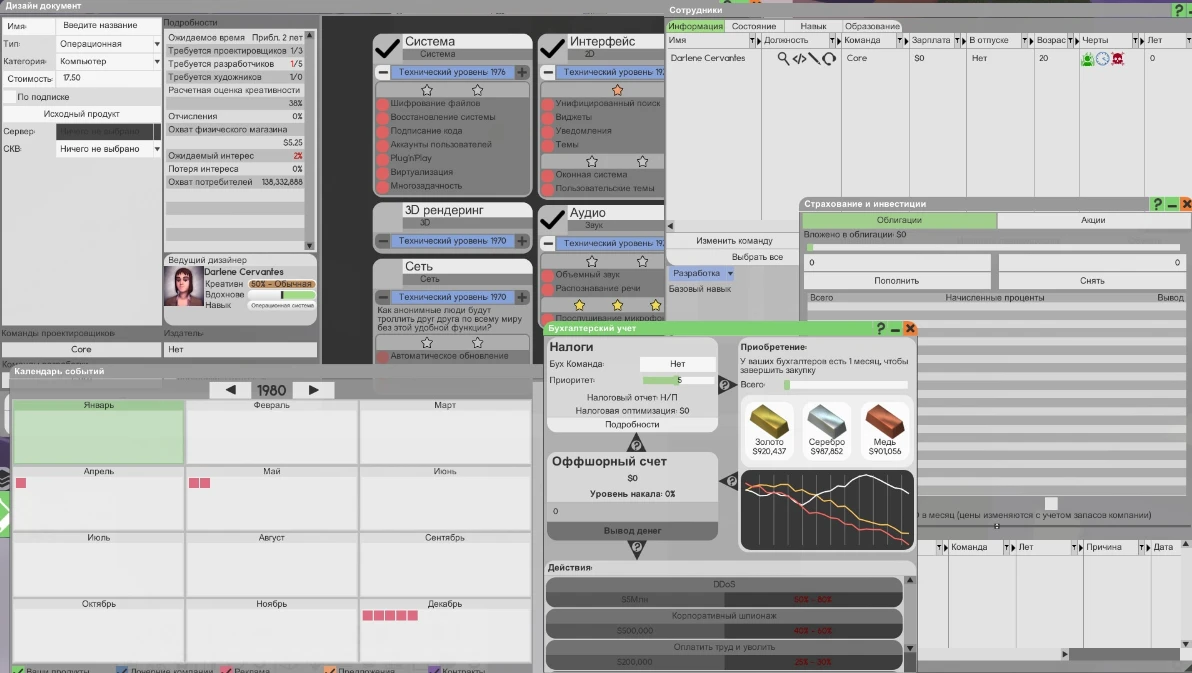Open the Тип dropdown showing Операционная
This screenshot has height=673, width=1192.
[105, 44]
